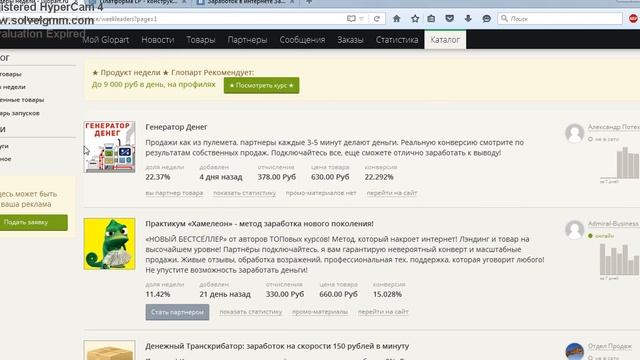Click the 22.37% weekly share value

(158, 177)
